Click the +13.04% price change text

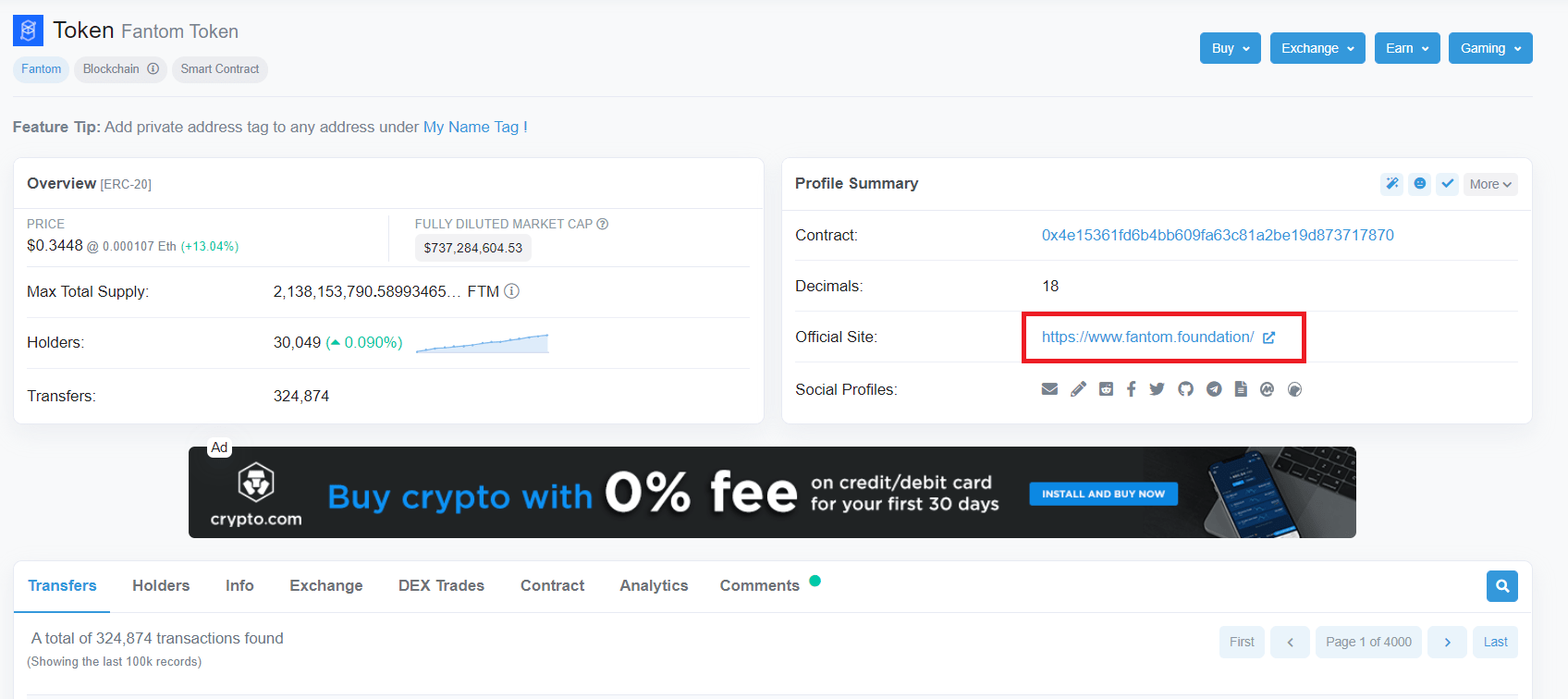210,246
